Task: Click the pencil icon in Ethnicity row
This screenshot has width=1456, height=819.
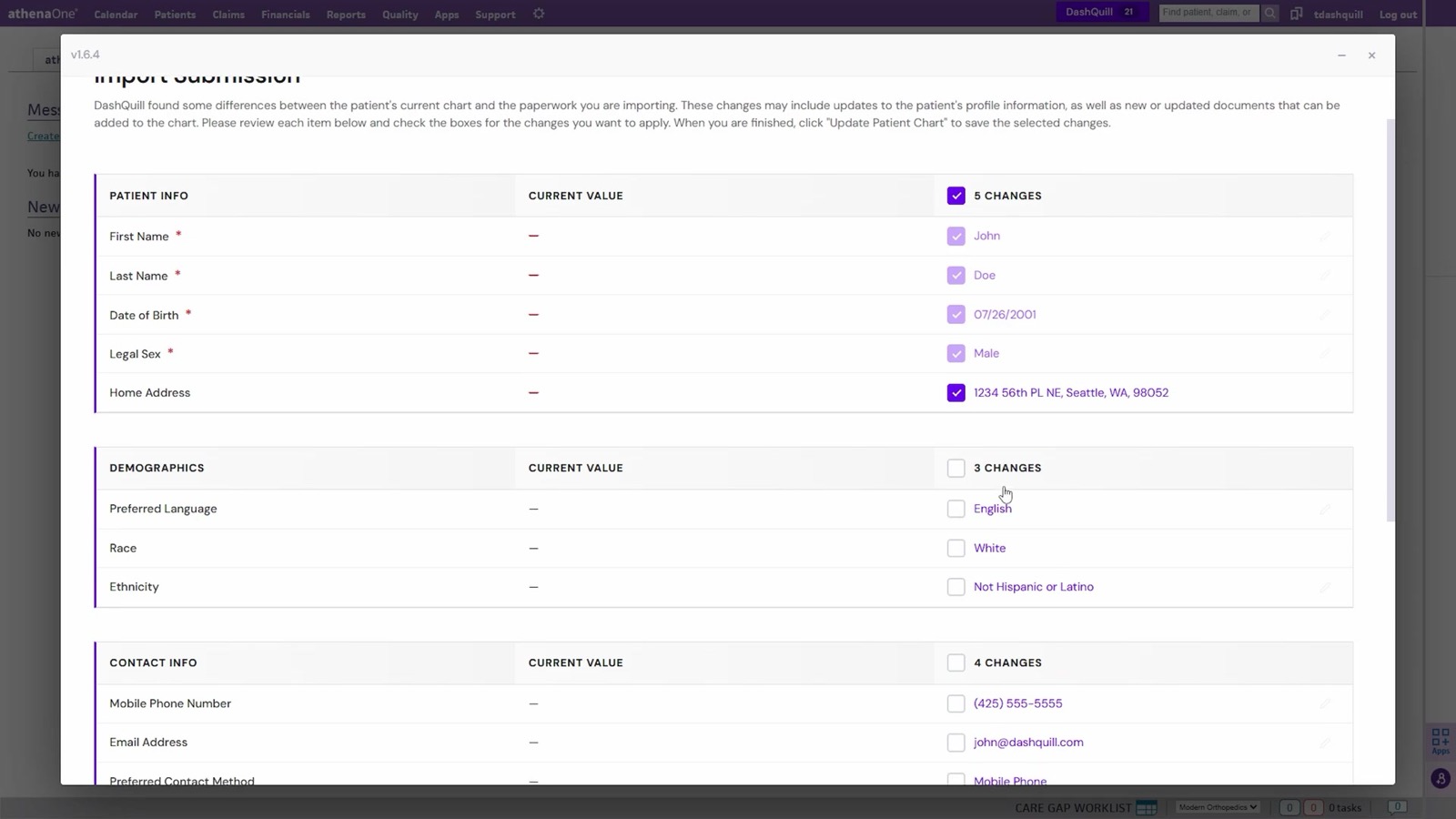Action: (x=1325, y=587)
